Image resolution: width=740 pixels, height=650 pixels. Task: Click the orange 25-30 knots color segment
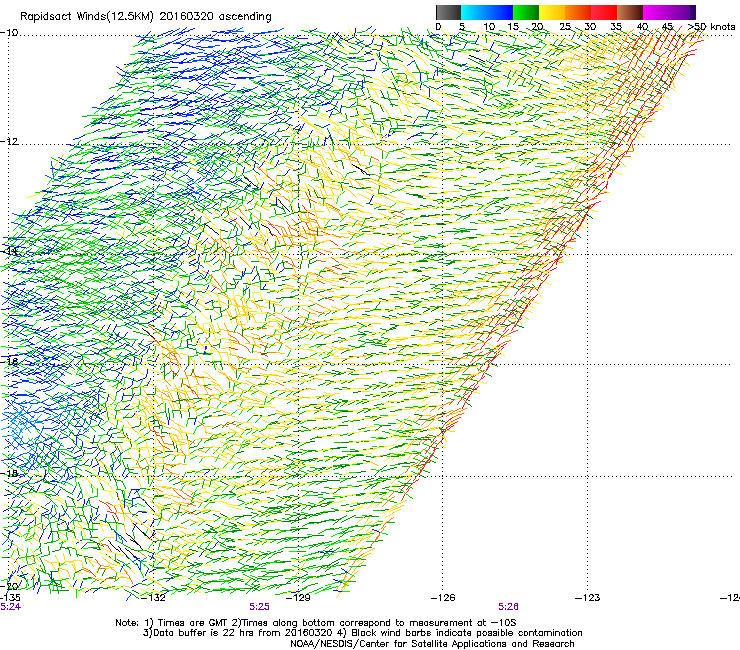coord(578,12)
